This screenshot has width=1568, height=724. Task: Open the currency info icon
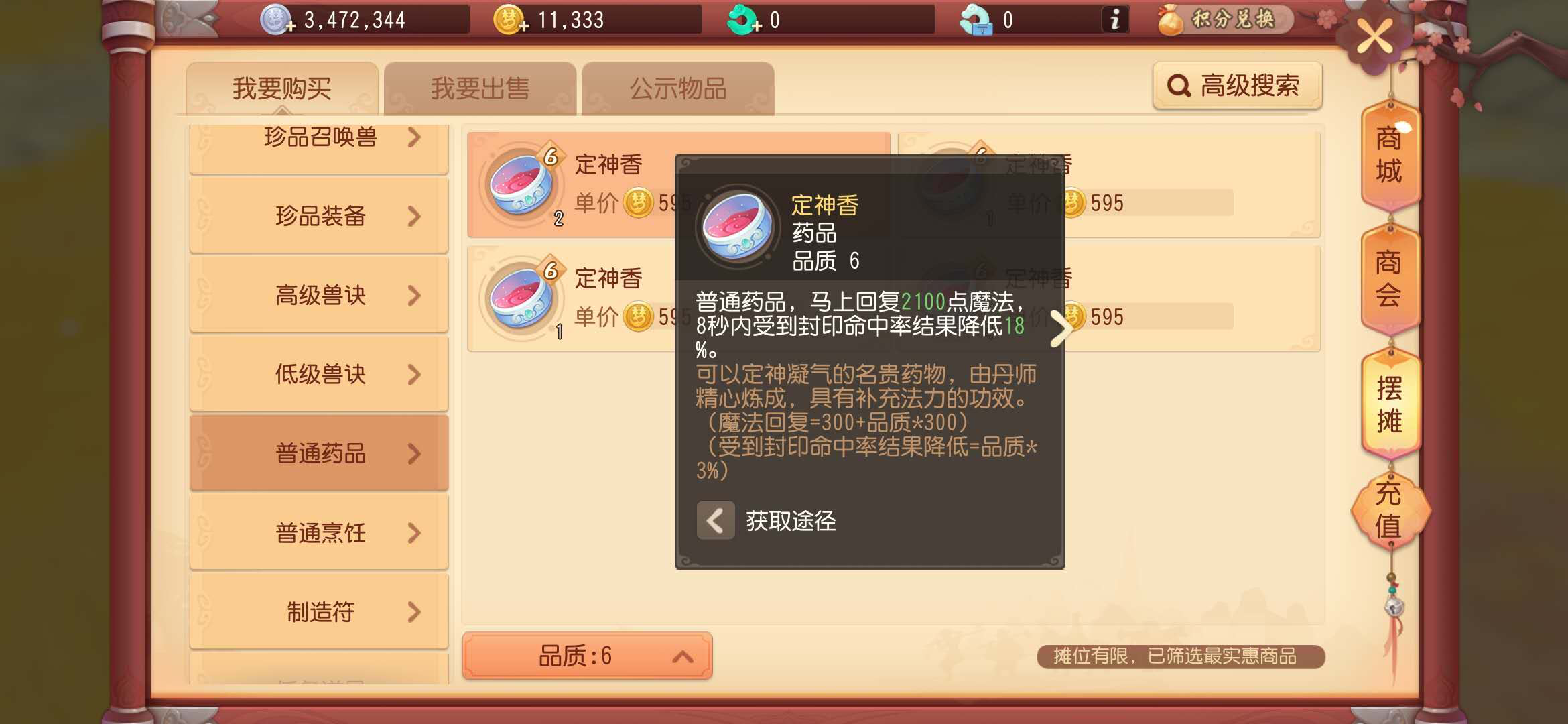point(1114,19)
